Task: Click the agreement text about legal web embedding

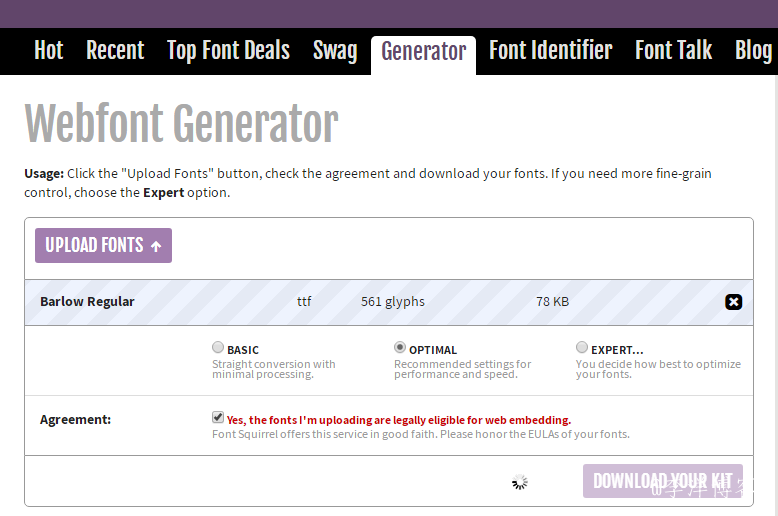Action: (399, 420)
